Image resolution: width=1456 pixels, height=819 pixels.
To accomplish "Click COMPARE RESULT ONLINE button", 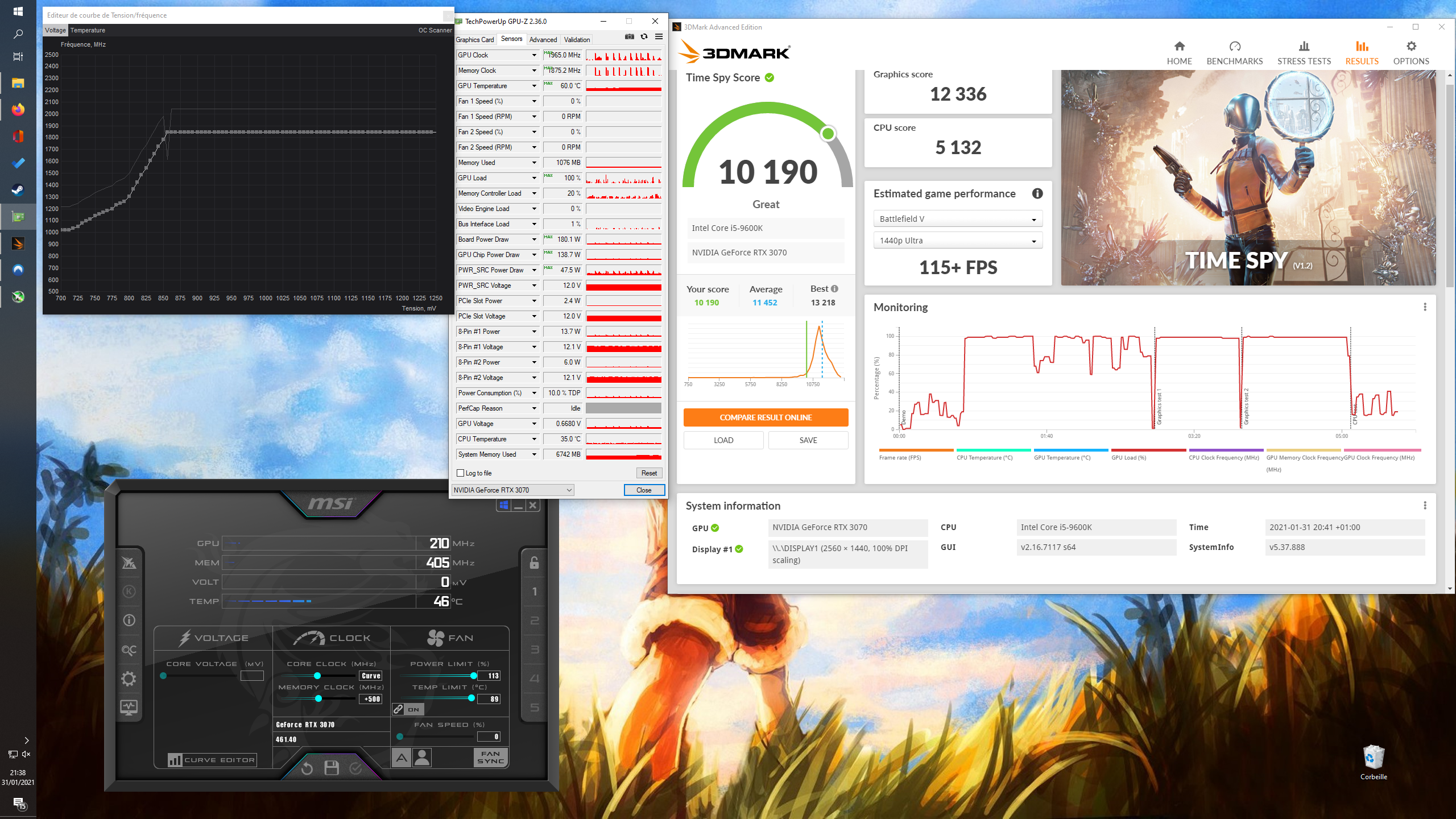I will pyautogui.click(x=766, y=417).
